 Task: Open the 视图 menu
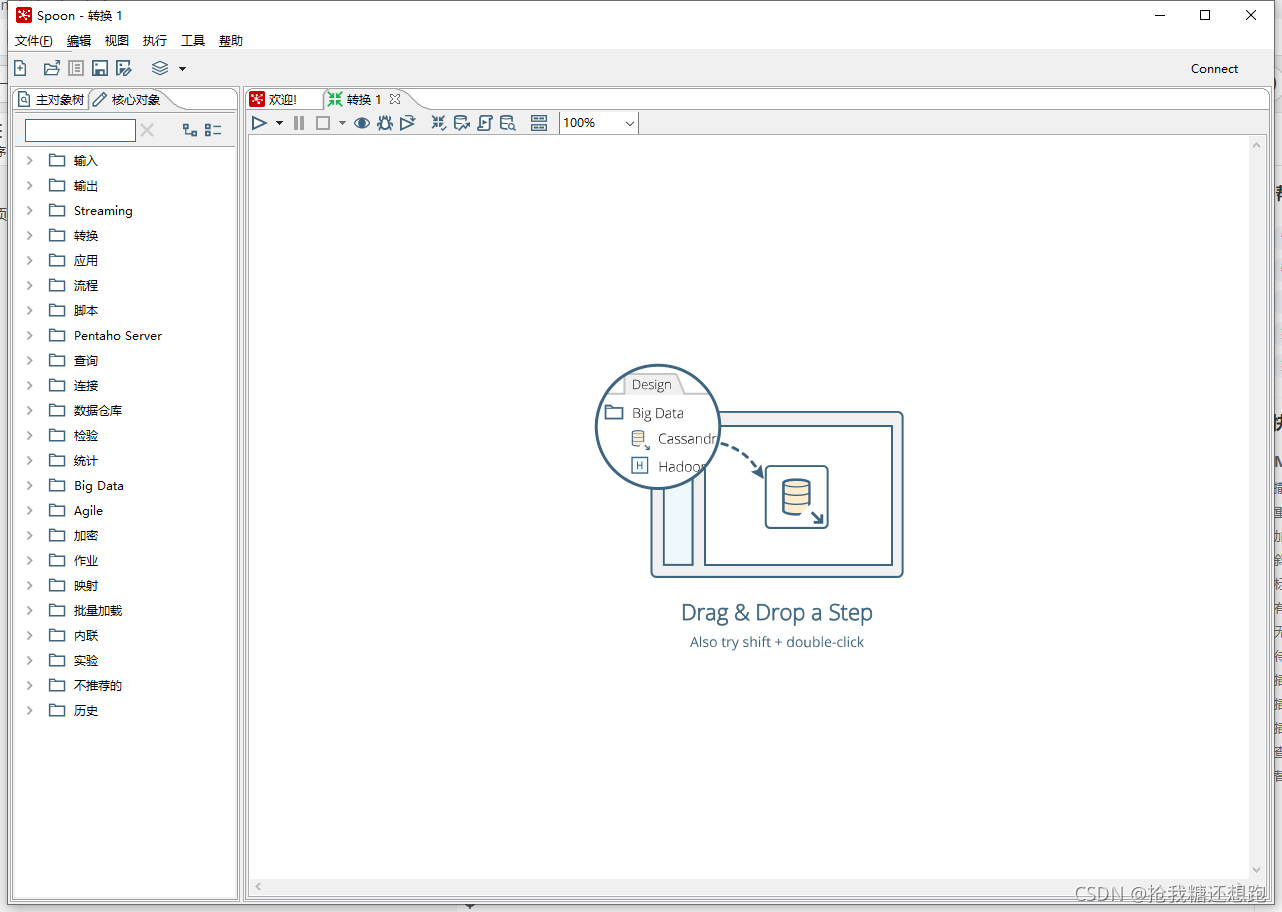[117, 41]
